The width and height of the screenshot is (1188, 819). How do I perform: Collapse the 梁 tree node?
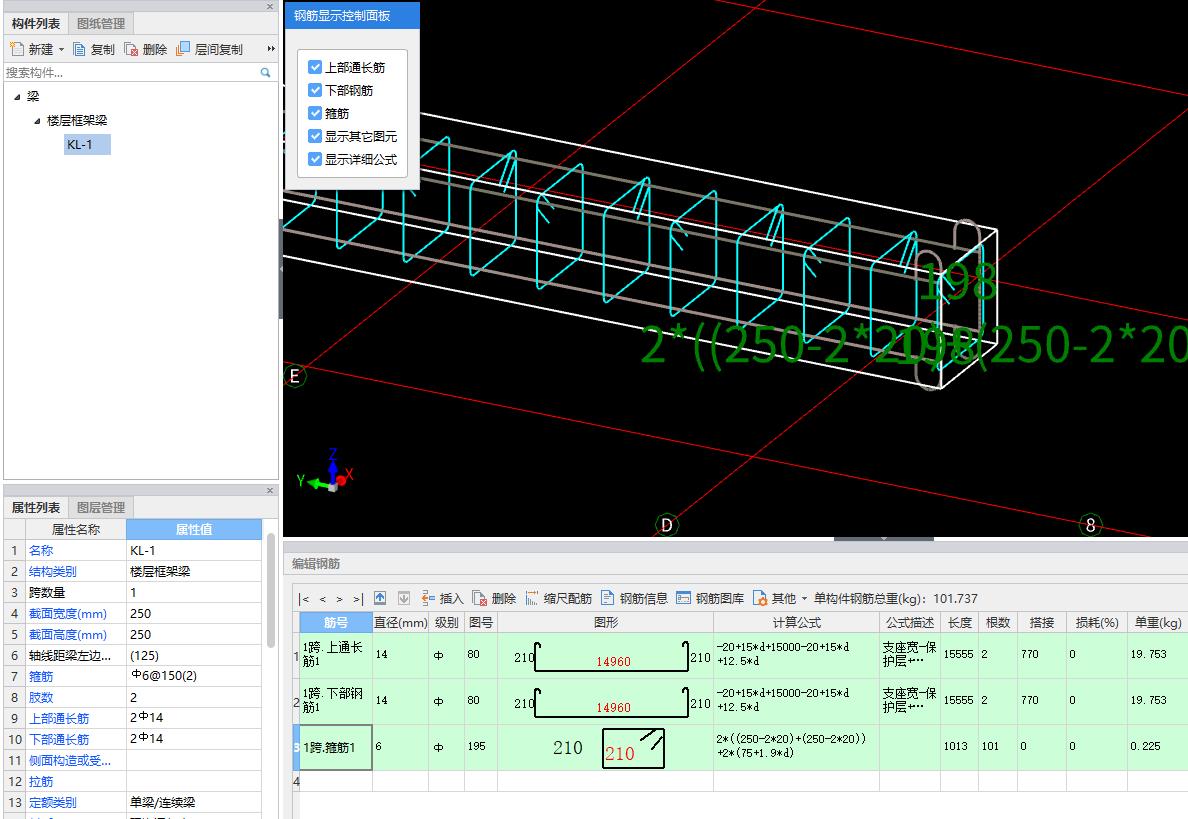coord(17,97)
